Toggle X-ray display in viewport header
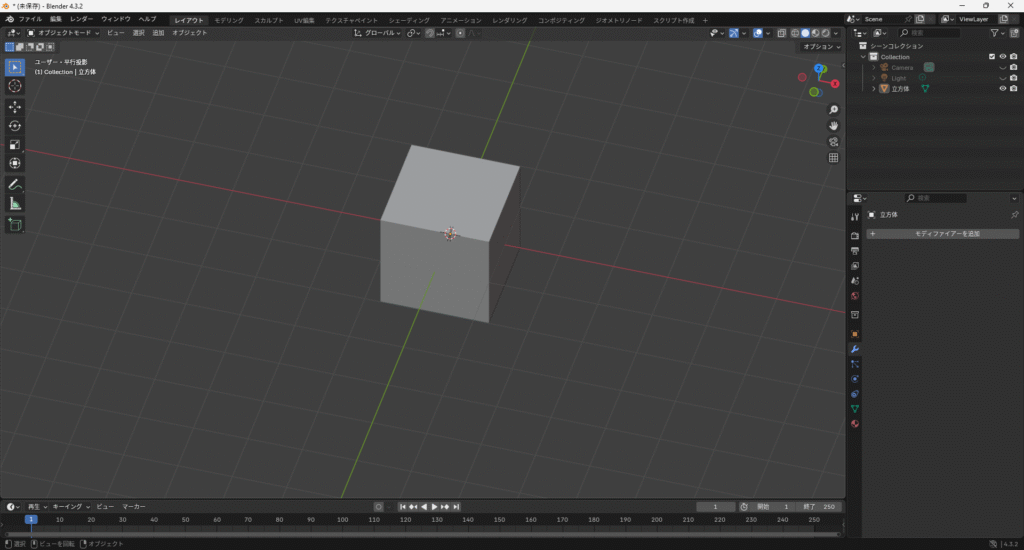 tap(782, 33)
